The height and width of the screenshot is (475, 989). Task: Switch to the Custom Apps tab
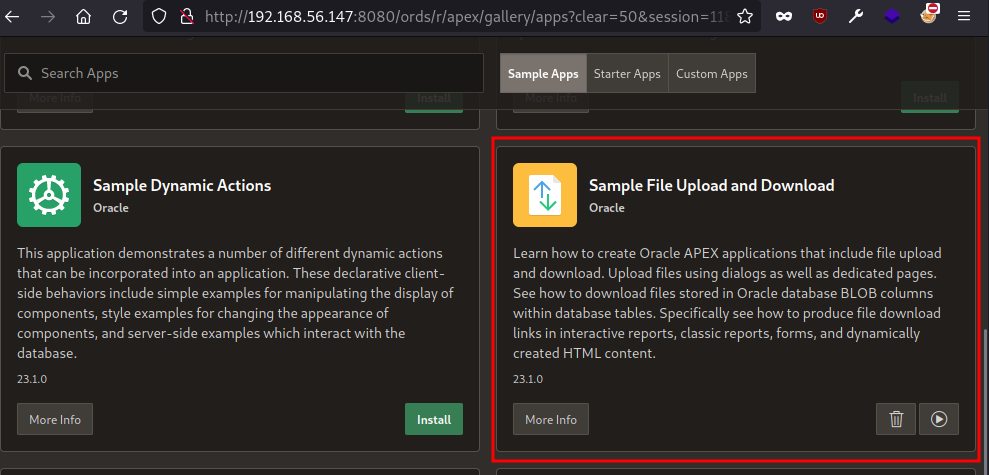(711, 73)
